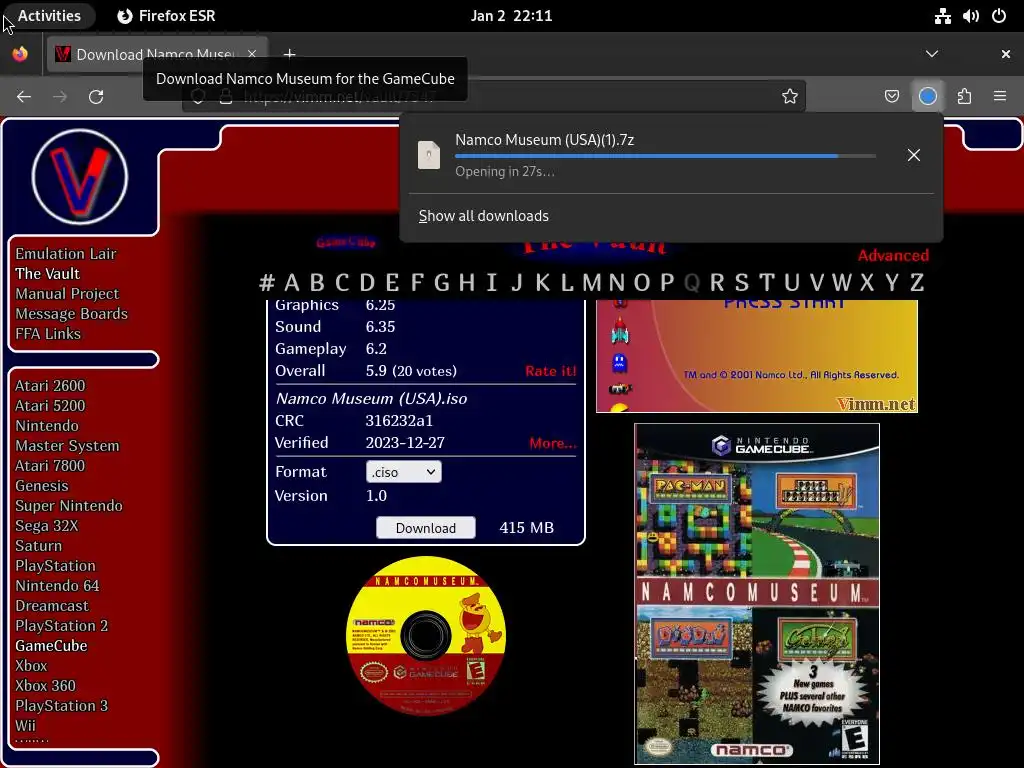Go back to the previous page
1024x768 pixels.
[x=24, y=97]
